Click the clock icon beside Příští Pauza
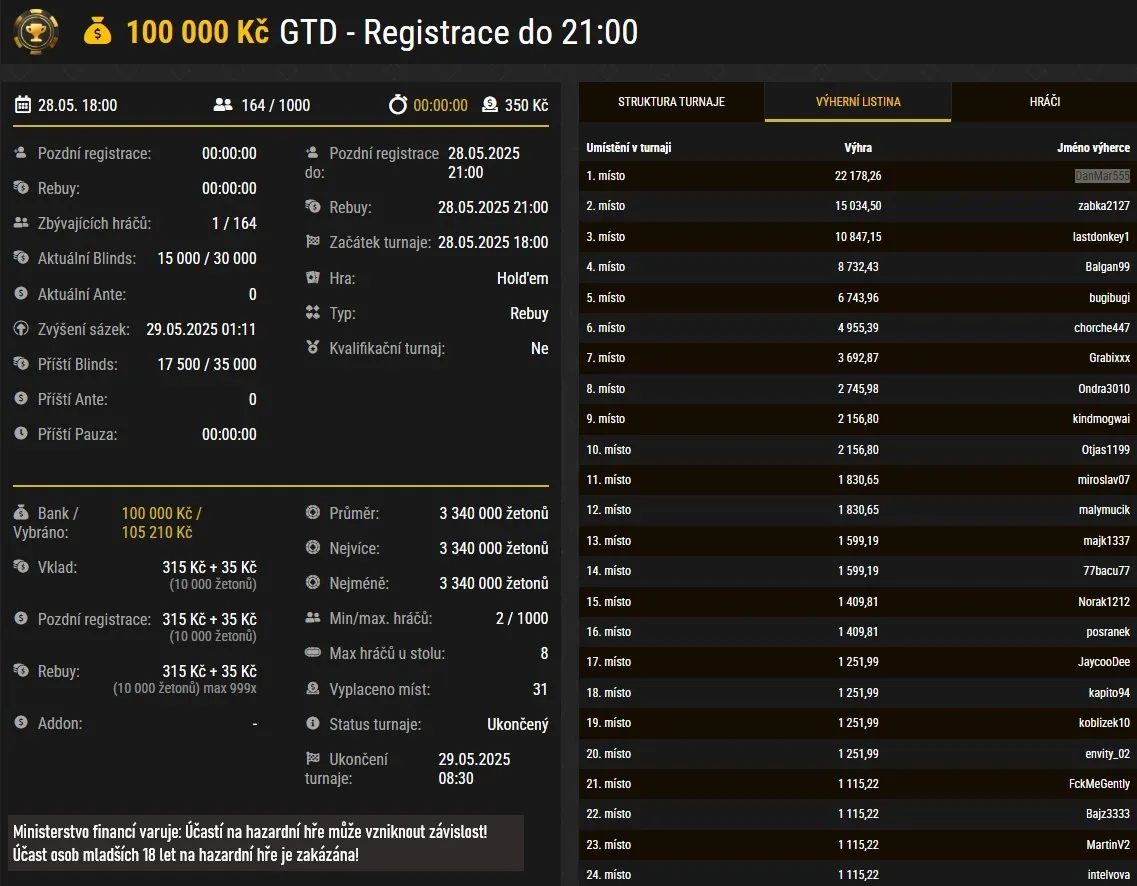This screenshot has width=1137, height=886. [x=21, y=434]
